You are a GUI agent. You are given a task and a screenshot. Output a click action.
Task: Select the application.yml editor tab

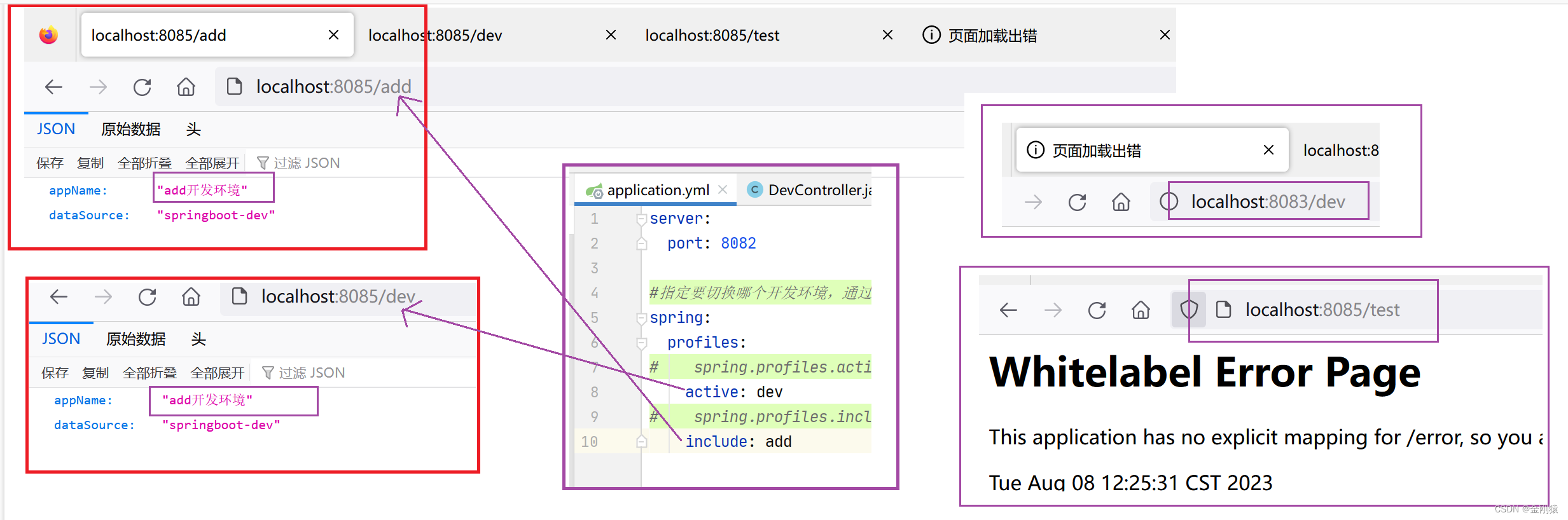tap(655, 189)
